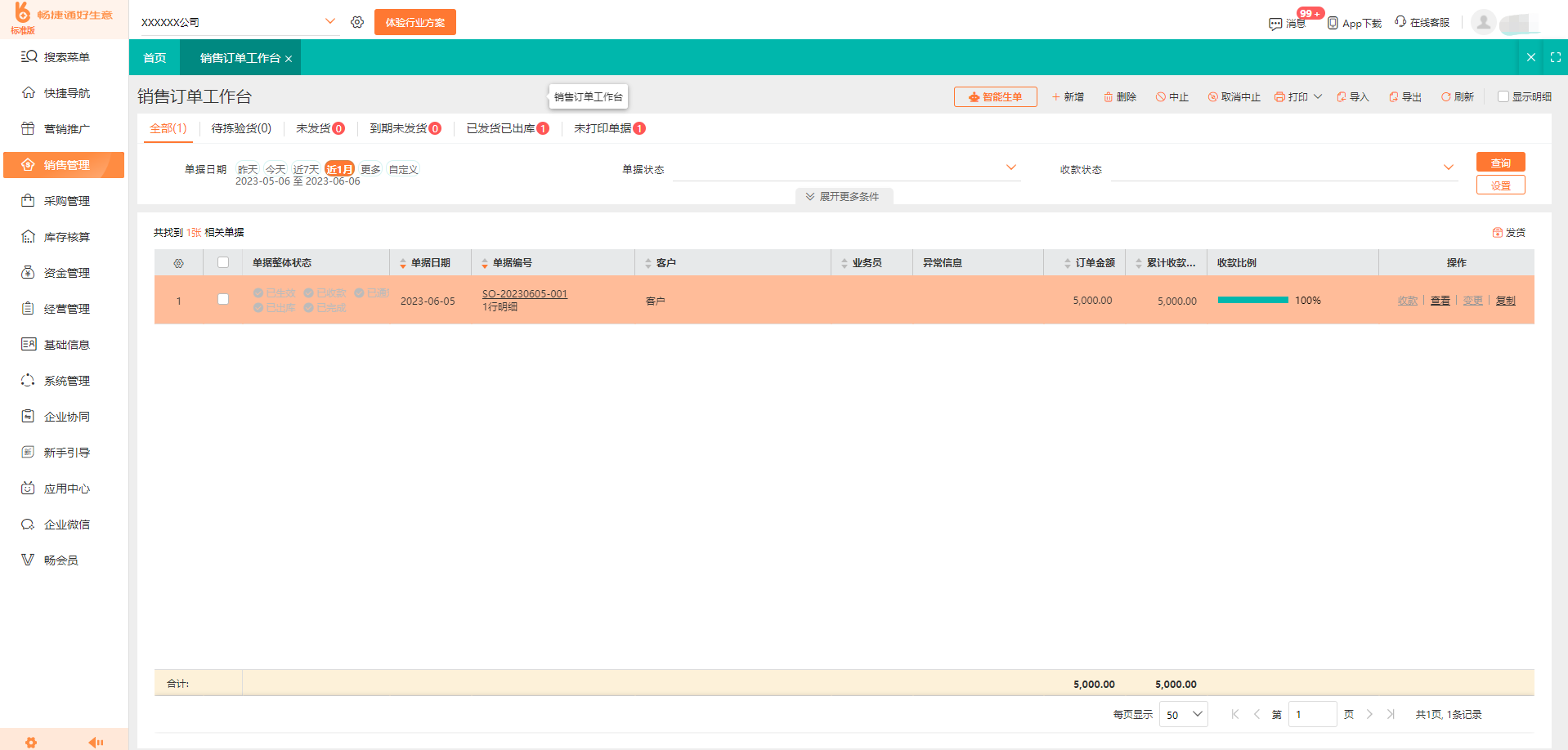The height and width of the screenshot is (750, 1568).
Task: Open order SO-20230605-001 link
Action: pos(524,293)
